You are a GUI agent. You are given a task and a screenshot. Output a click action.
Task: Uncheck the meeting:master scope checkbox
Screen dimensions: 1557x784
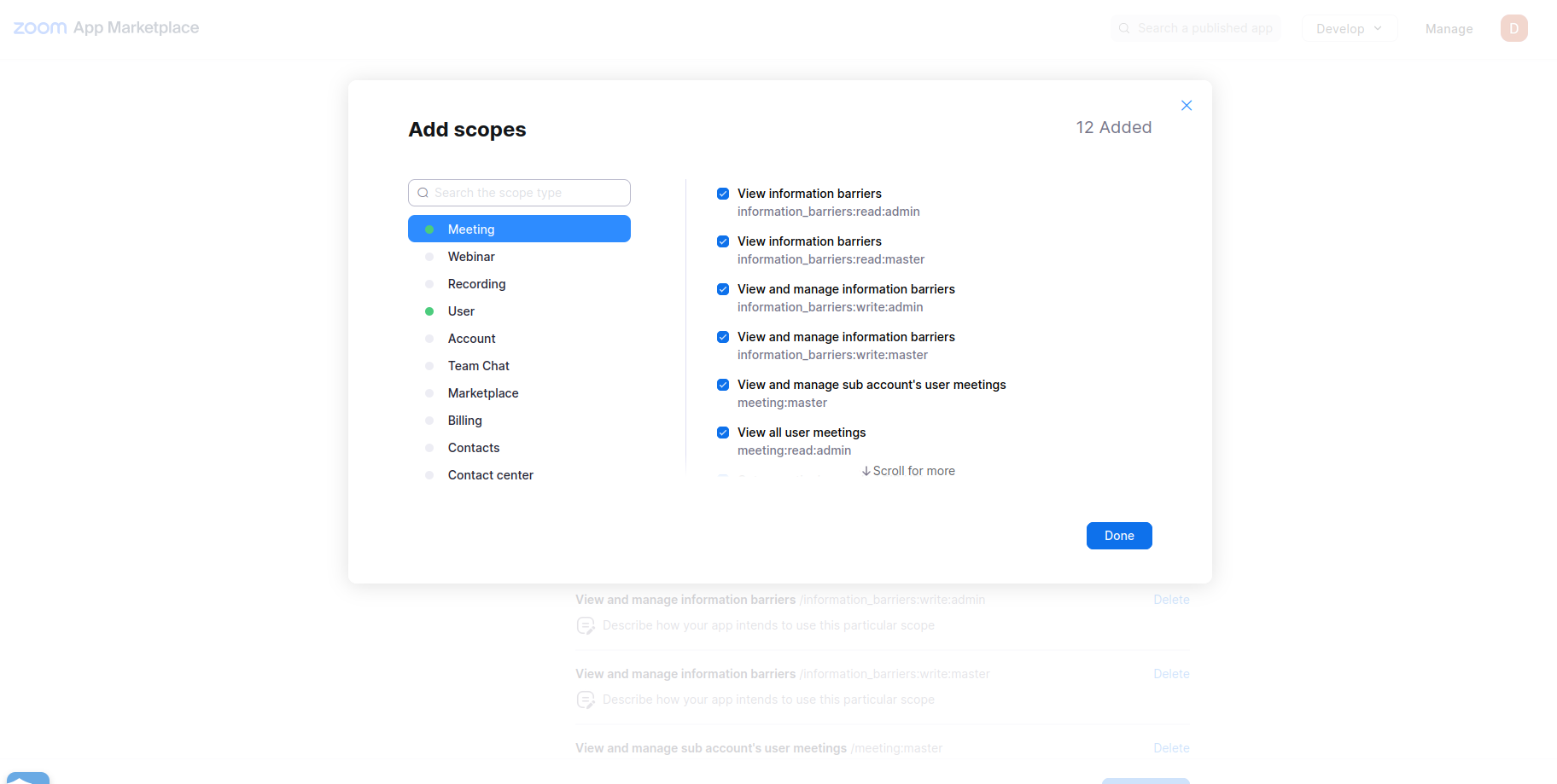pos(723,385)
